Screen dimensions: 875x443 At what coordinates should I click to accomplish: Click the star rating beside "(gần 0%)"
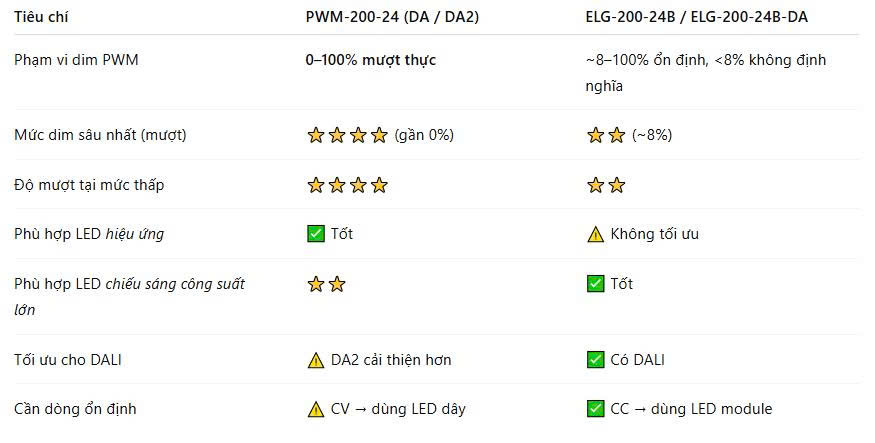(x=347, y=135)
